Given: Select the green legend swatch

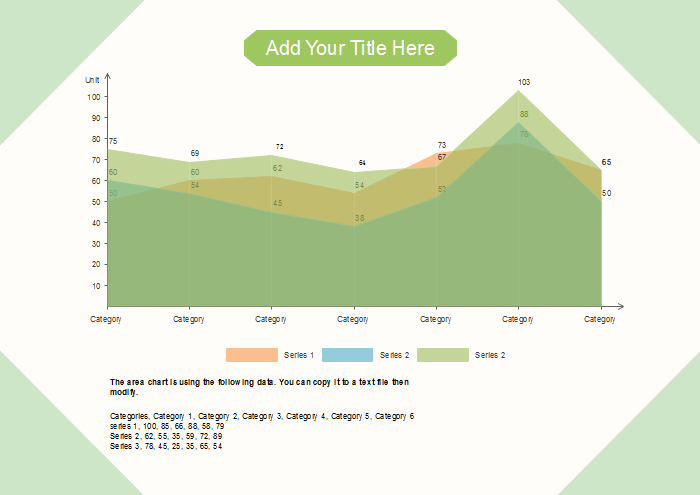Looking at the screenshot, I should coord(442,355).
